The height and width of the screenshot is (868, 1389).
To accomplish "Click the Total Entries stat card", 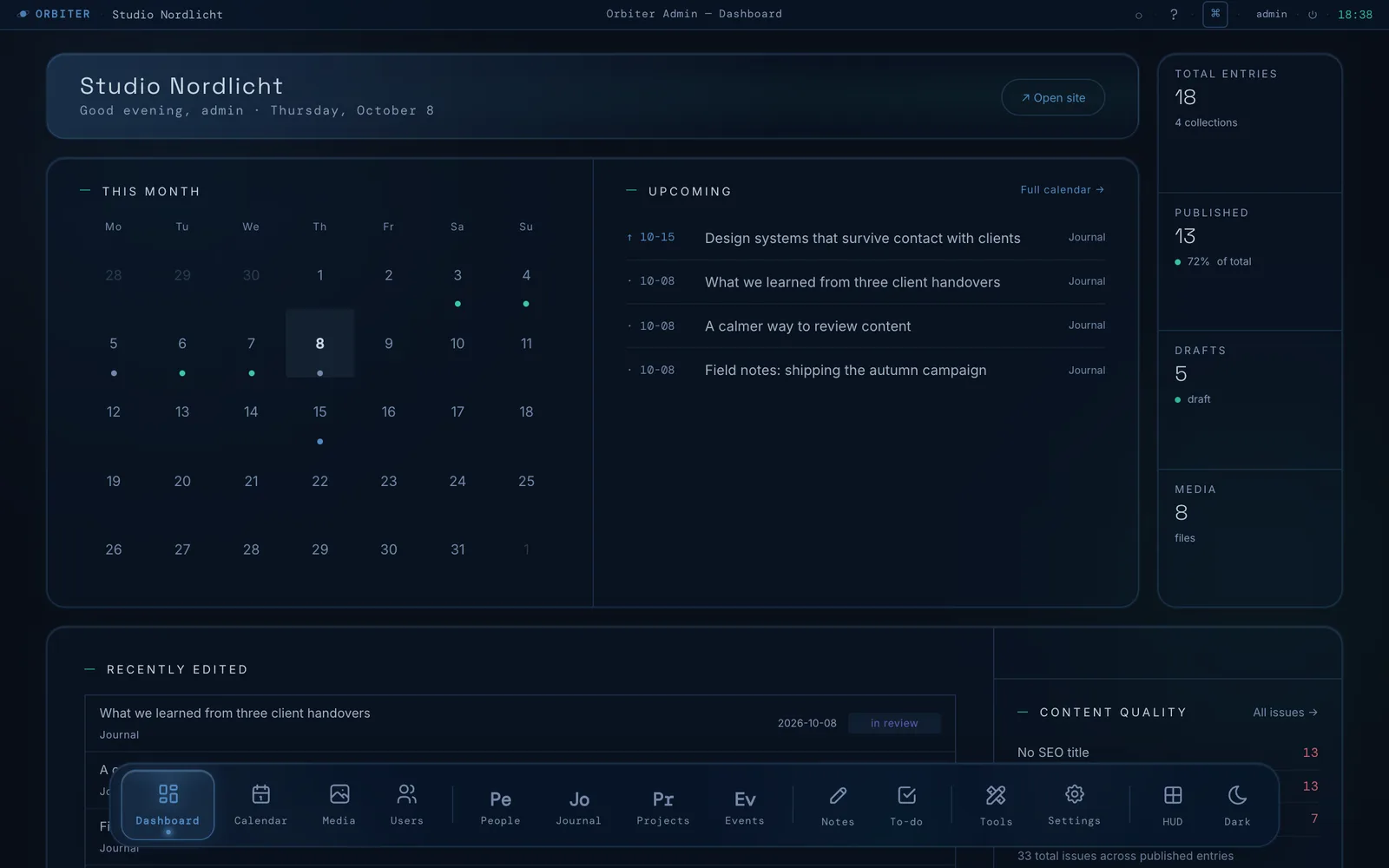I will tap(1250, 123).
